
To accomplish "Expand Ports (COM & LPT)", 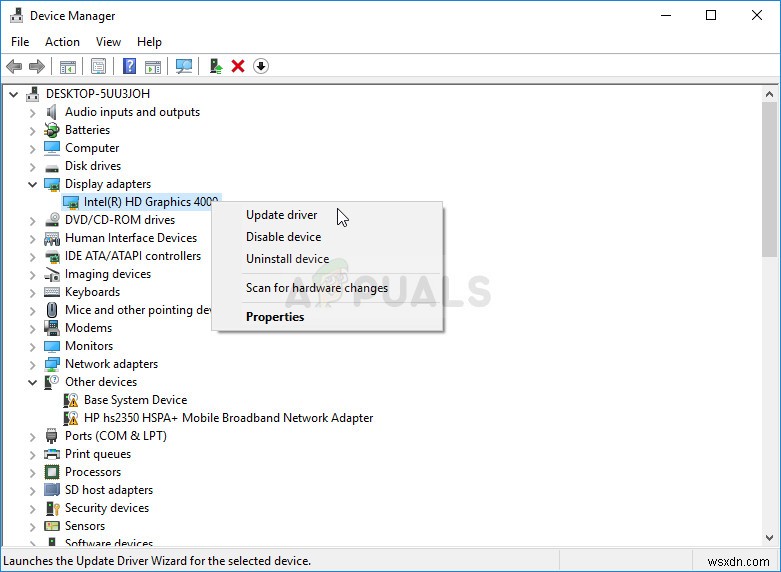I will coord(32,436).
